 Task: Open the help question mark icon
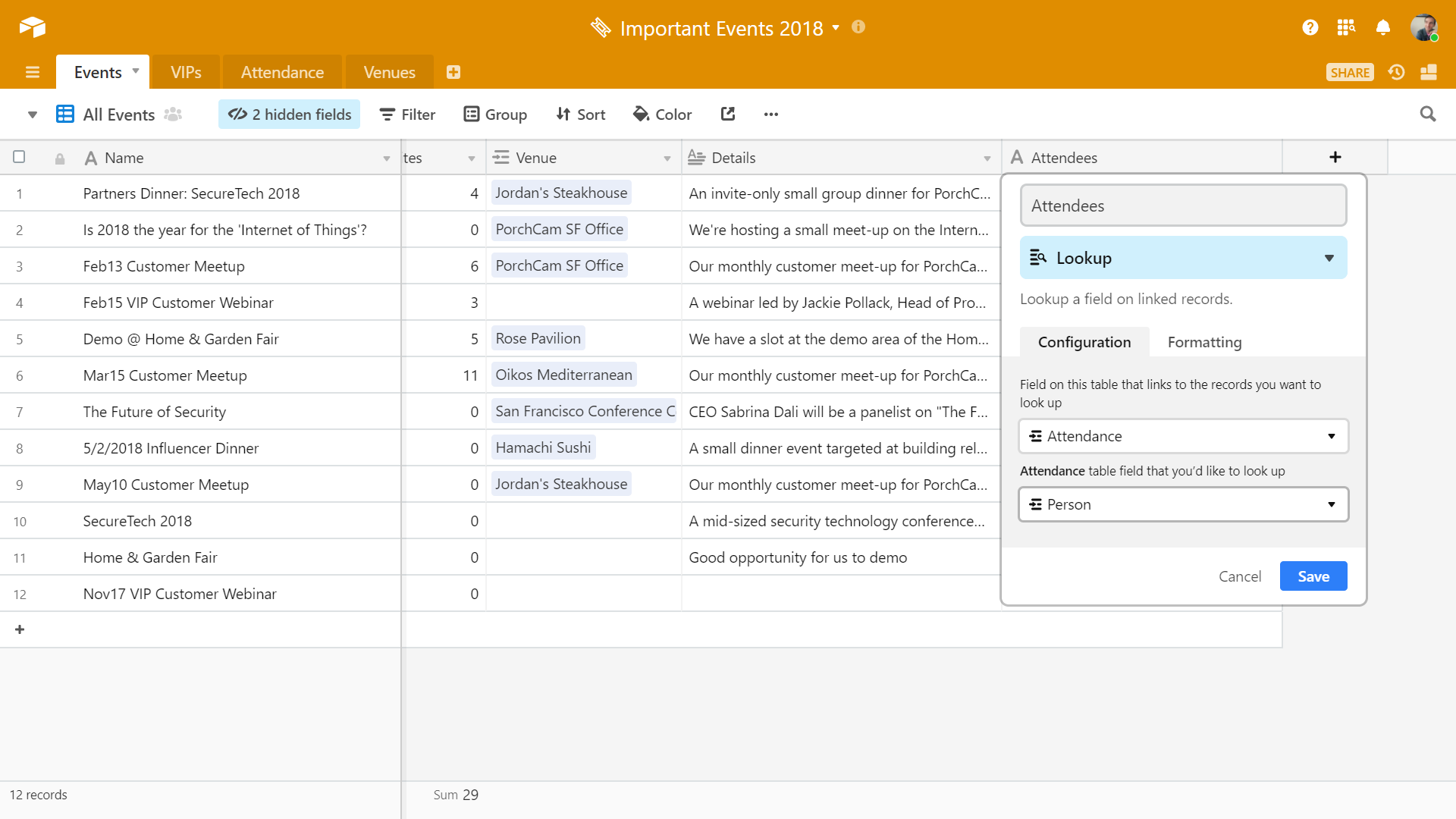tap(1310, 27)
